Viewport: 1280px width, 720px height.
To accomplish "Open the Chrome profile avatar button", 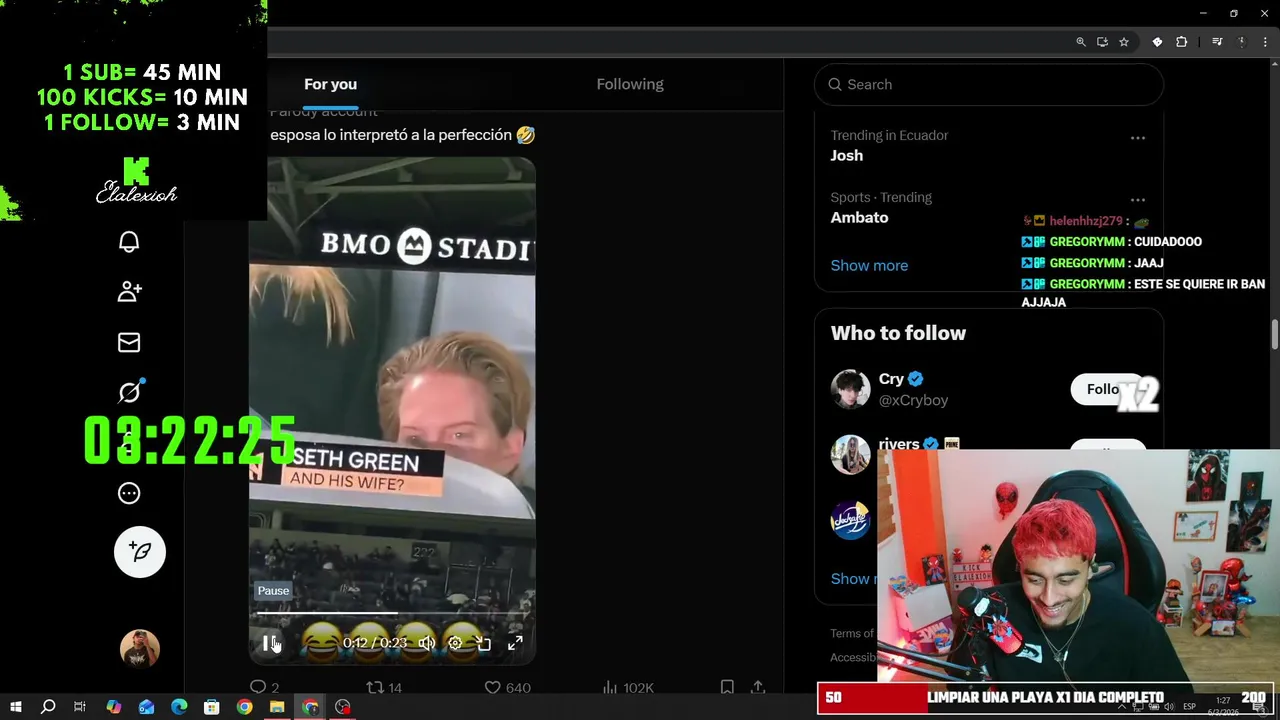I will 1242,42.
